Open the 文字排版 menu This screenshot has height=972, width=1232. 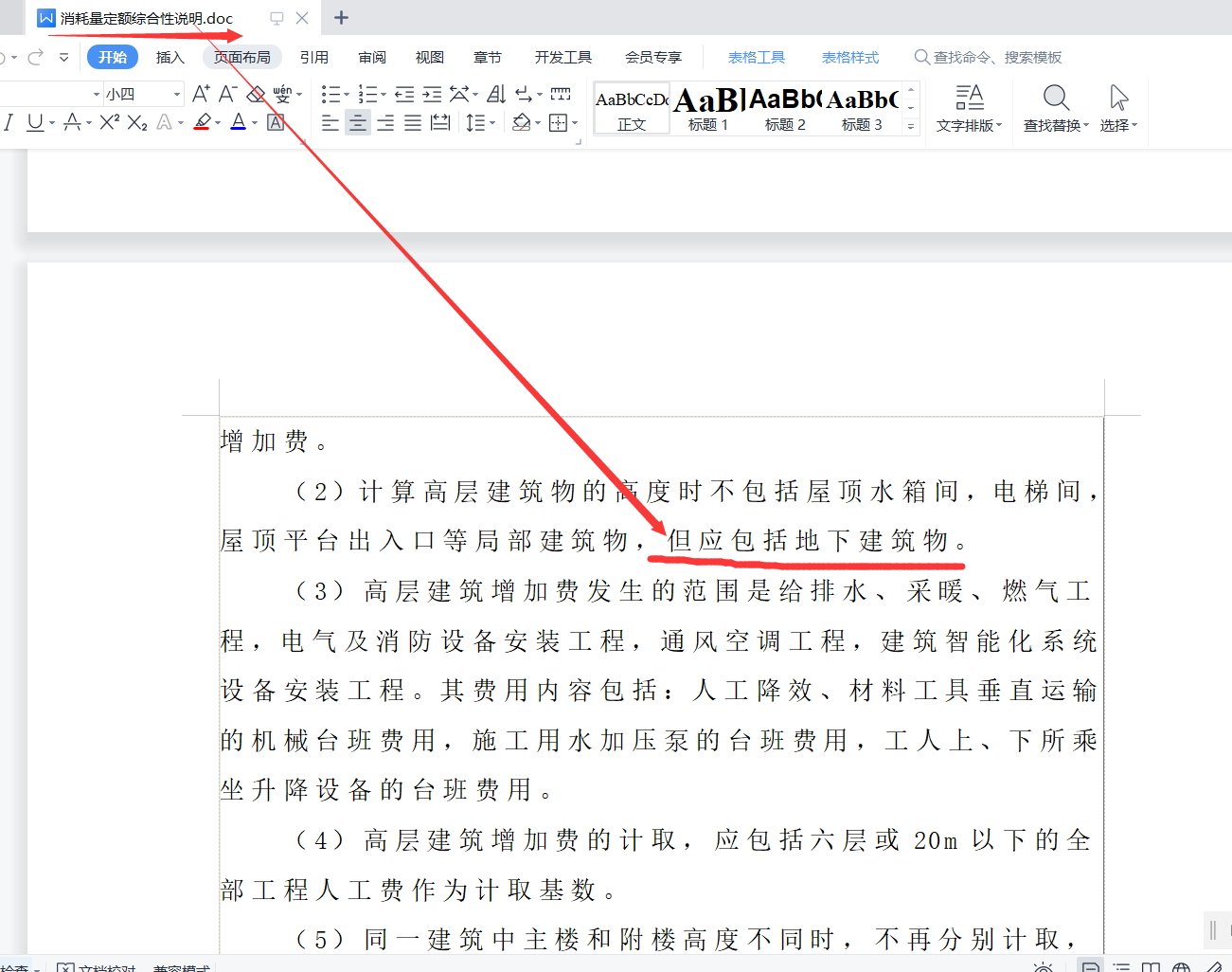pyautogui.click(x=969, y=109)
